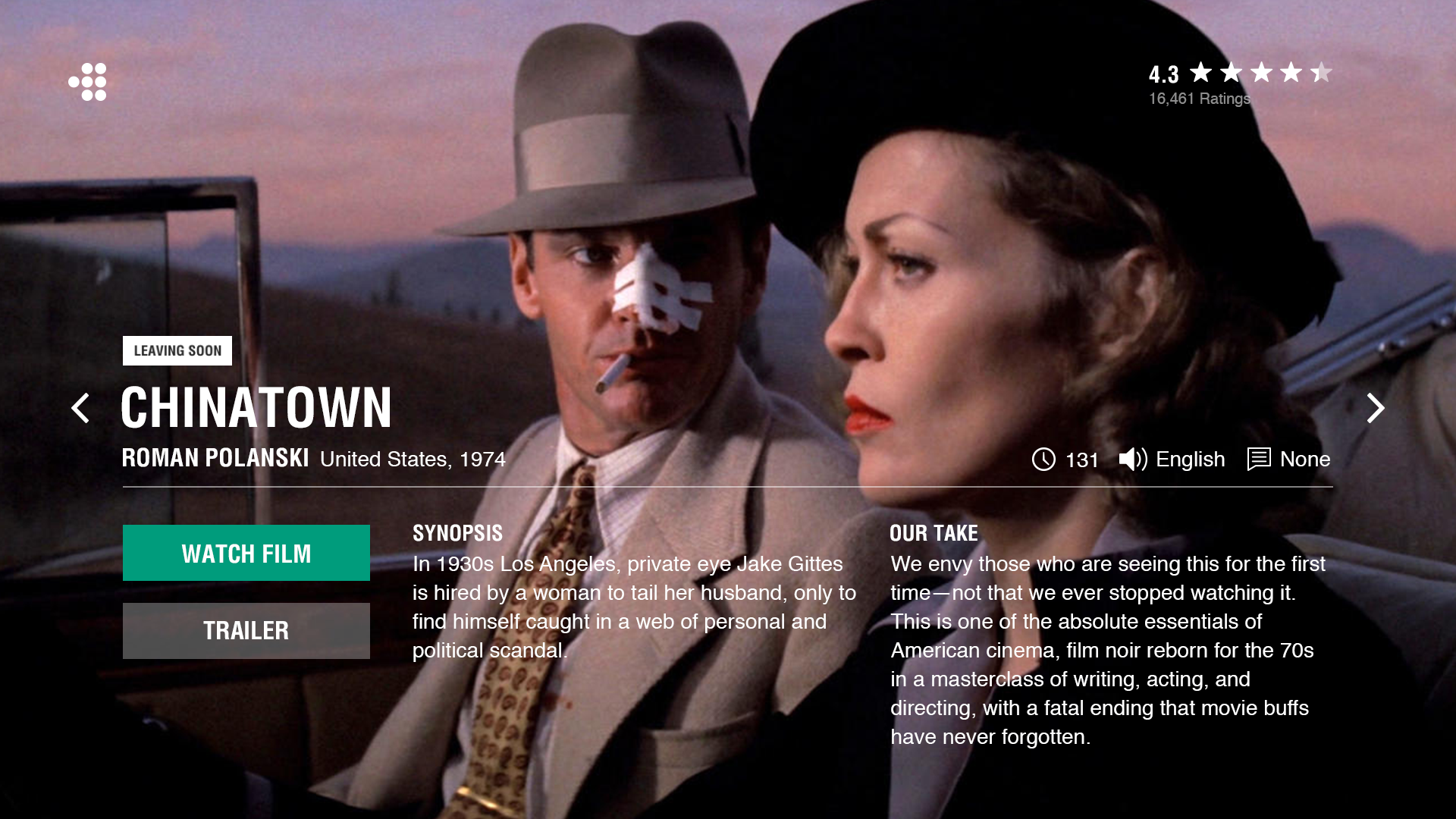Viewport: 1456px width, 819px height.
Task: Change subtitle setting from None
Action: click(x=1305, y=459)
